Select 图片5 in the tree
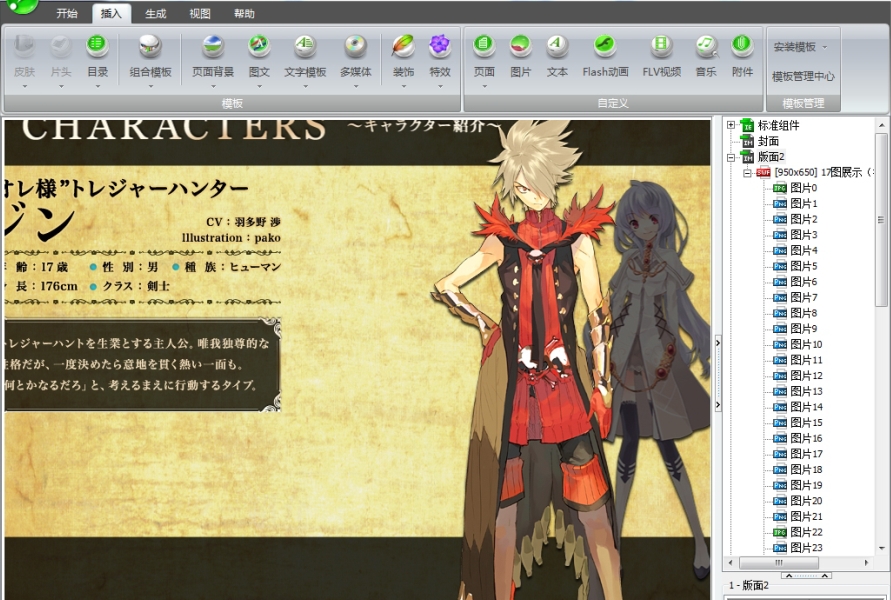Viewport: 891px width, 600px height. (804, 266)
